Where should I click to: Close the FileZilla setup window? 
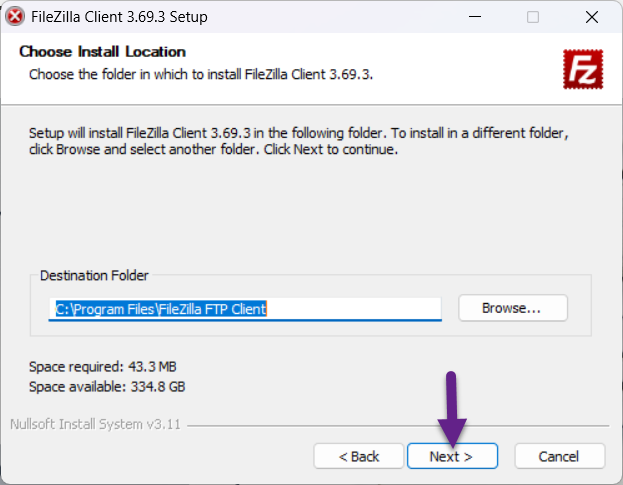pos(592,17)
